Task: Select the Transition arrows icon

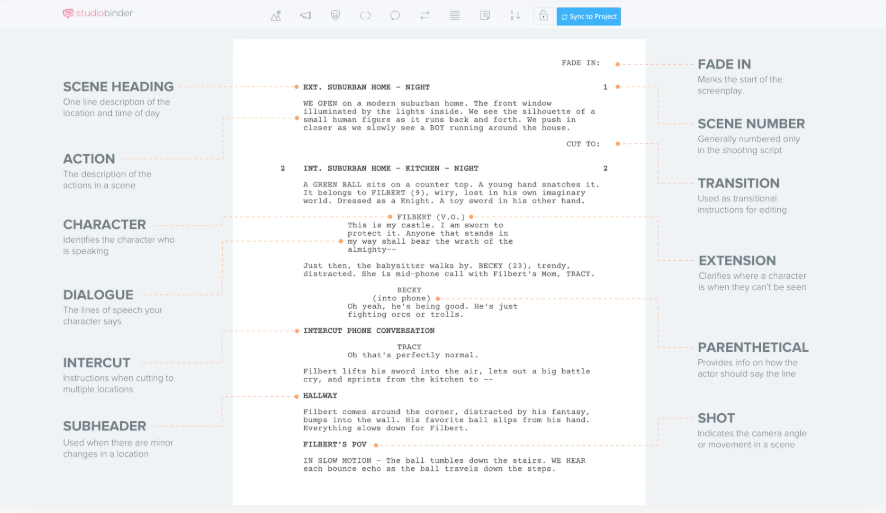Action: click(x=425, y=16)
